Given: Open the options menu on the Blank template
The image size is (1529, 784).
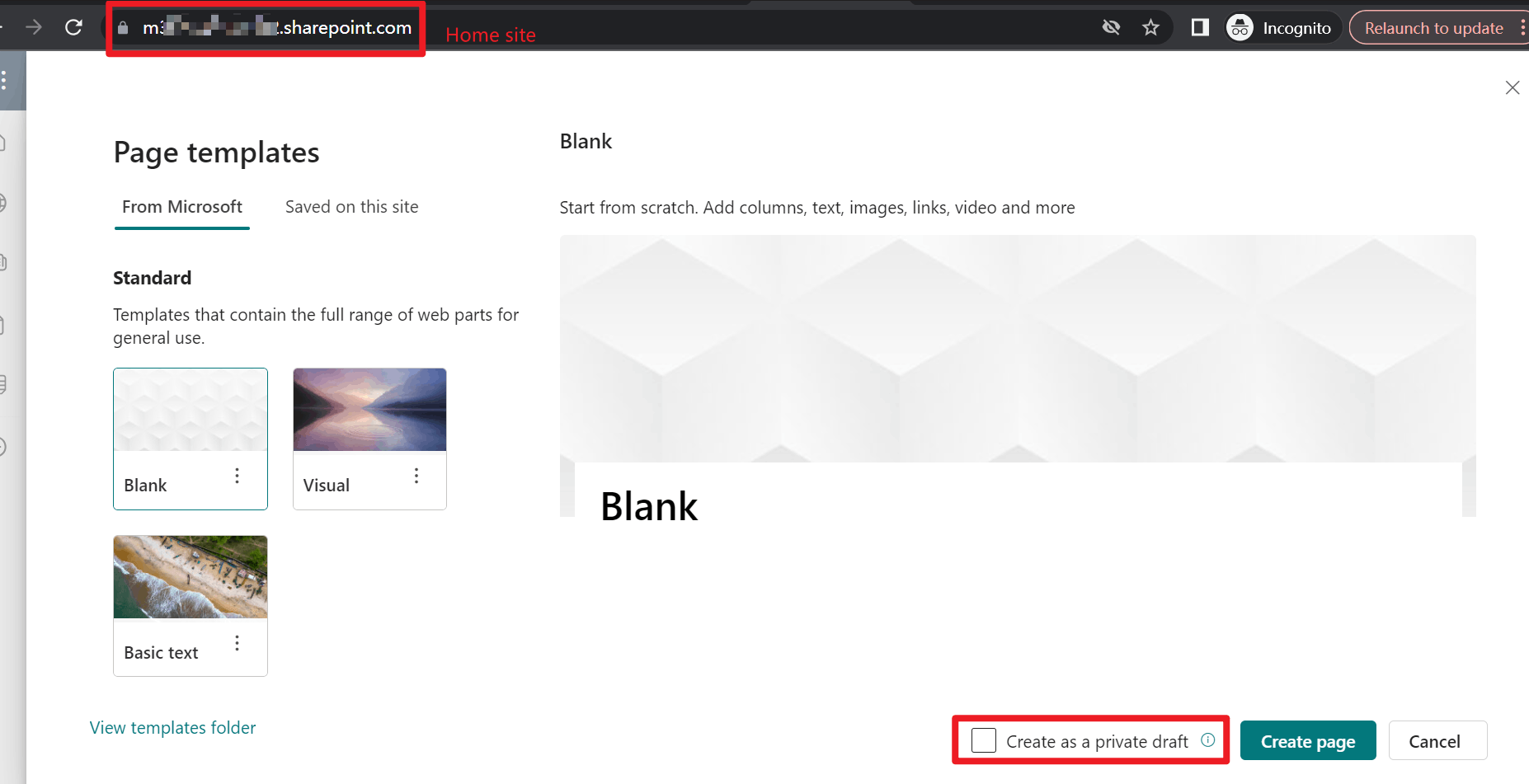Looking at the screenshot, I should point(237,476).
